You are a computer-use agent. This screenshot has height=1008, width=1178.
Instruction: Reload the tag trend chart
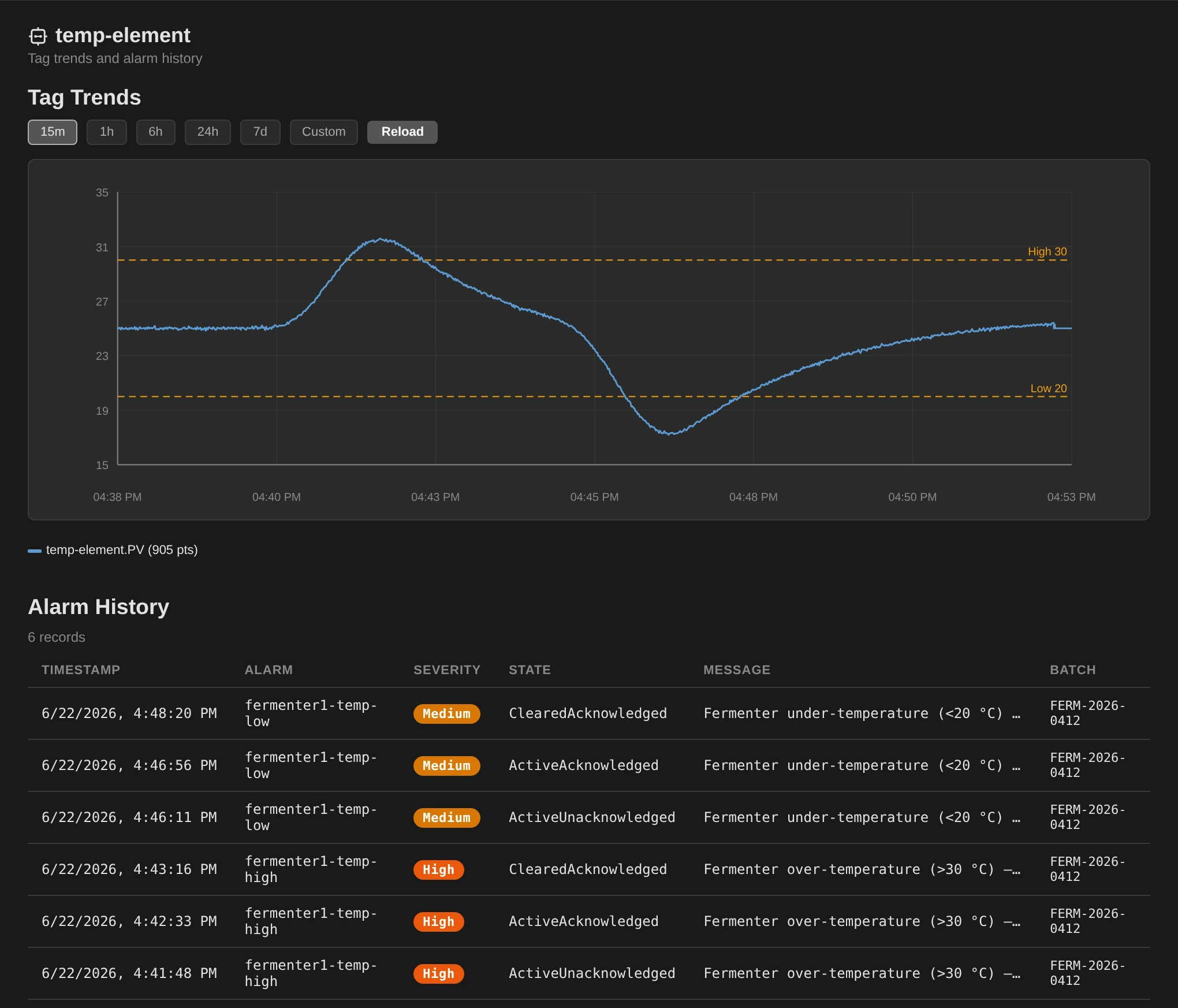[402, 132]
